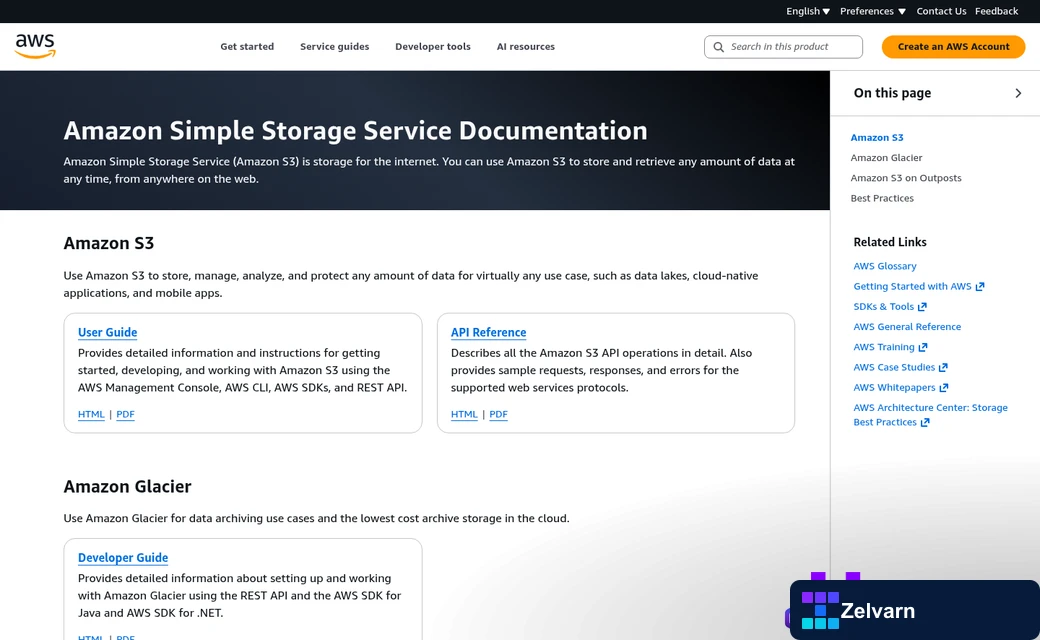Open the English language dropdown
This screenshot has height=640, width=1040.
point(808,11)
